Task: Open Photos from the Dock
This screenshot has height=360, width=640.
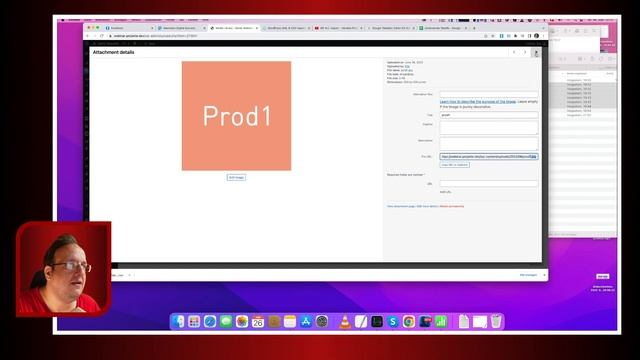Action: 242,322
